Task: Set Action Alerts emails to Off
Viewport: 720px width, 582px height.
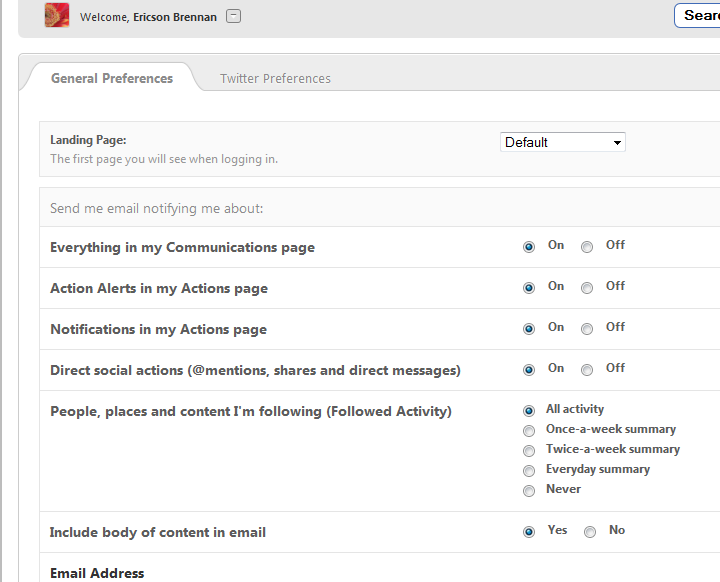Action: point(587,288)
